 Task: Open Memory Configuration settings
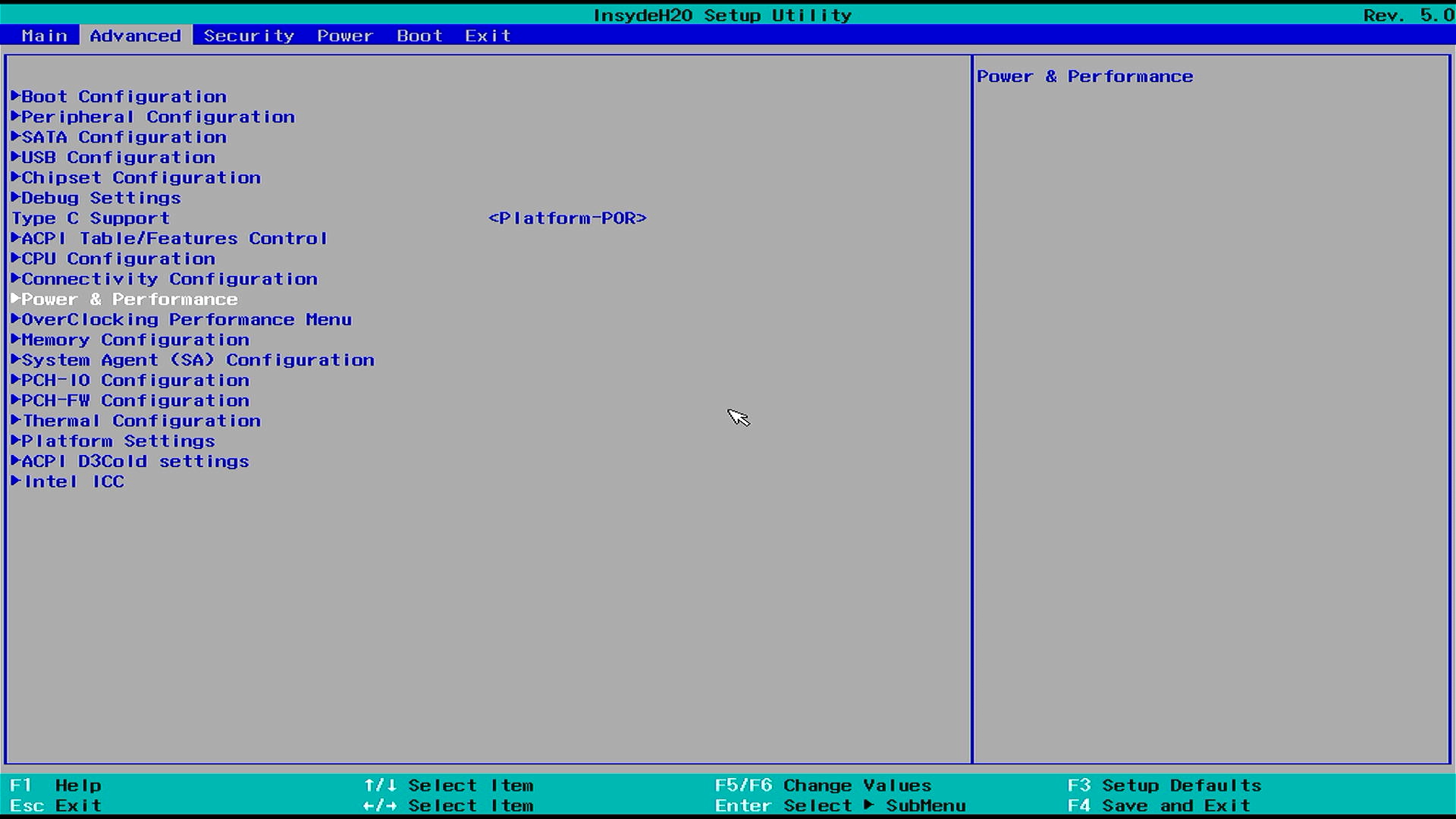point(135,340)
